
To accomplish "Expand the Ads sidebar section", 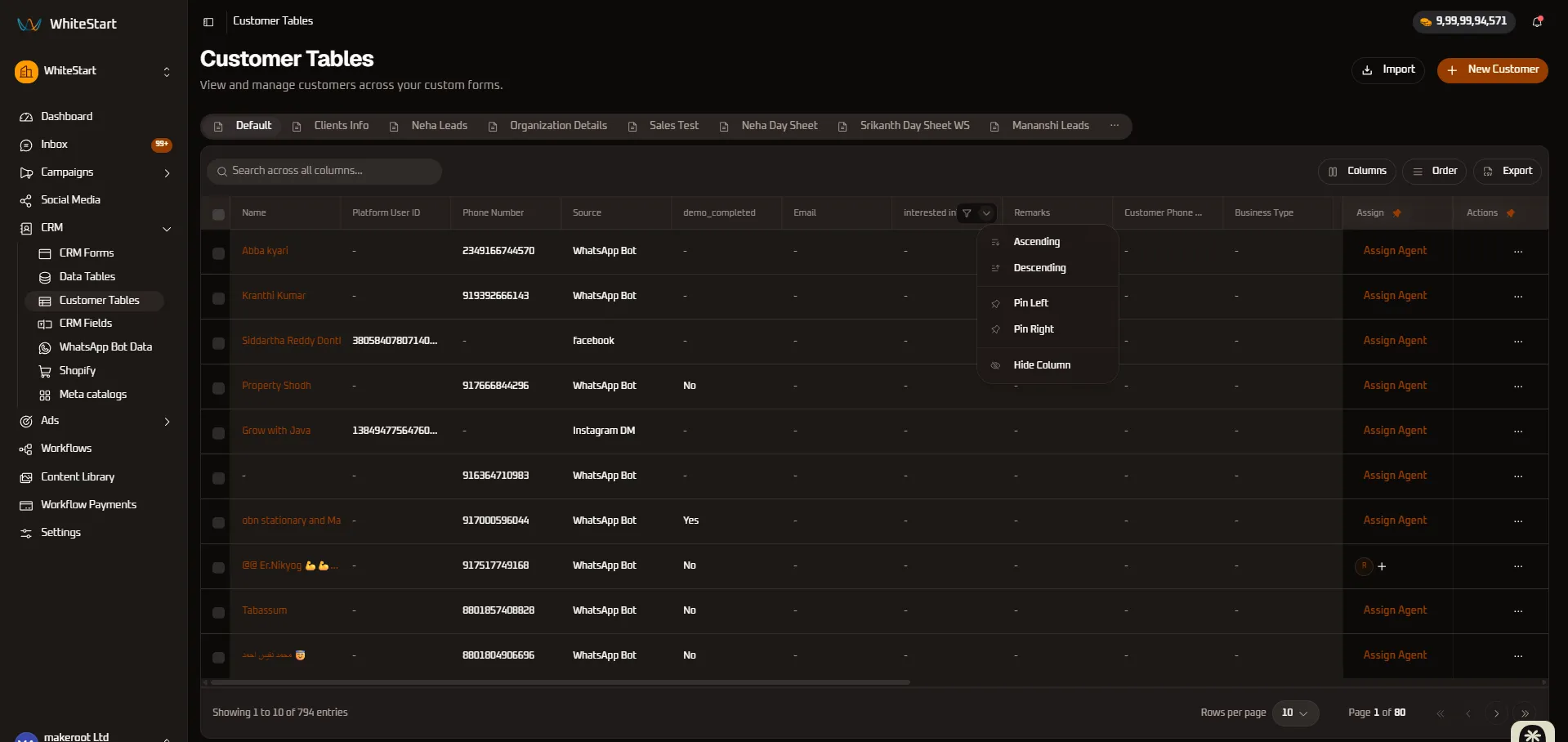I will coord(167,422).
